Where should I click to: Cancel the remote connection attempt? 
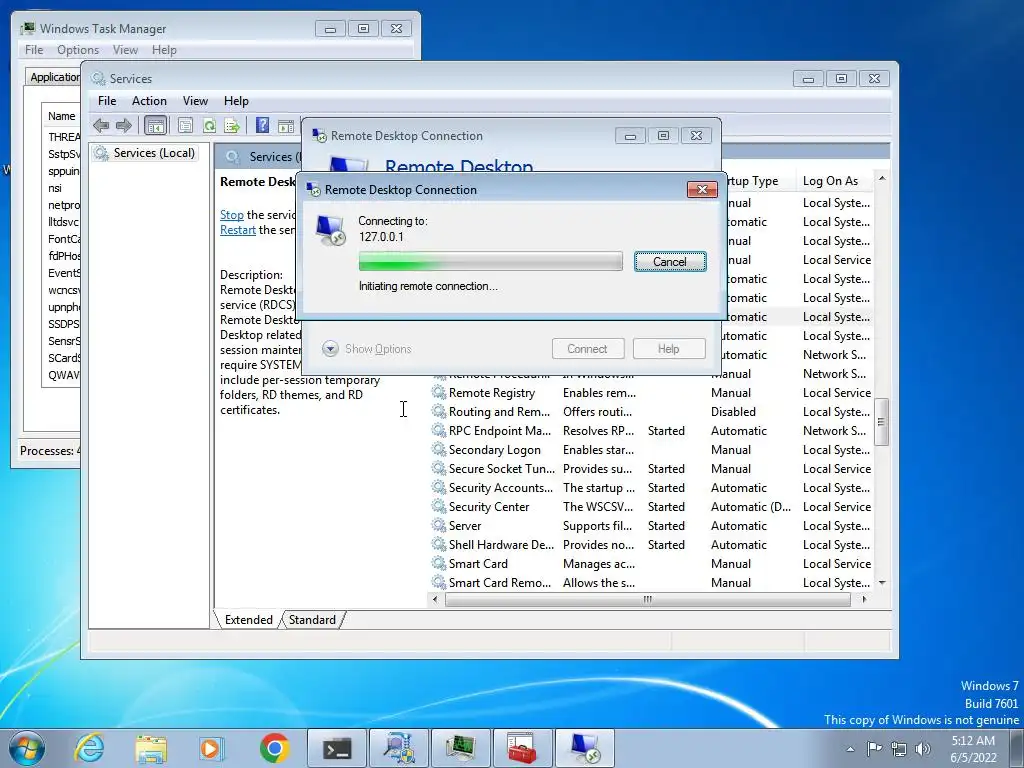tap(669, 261)
